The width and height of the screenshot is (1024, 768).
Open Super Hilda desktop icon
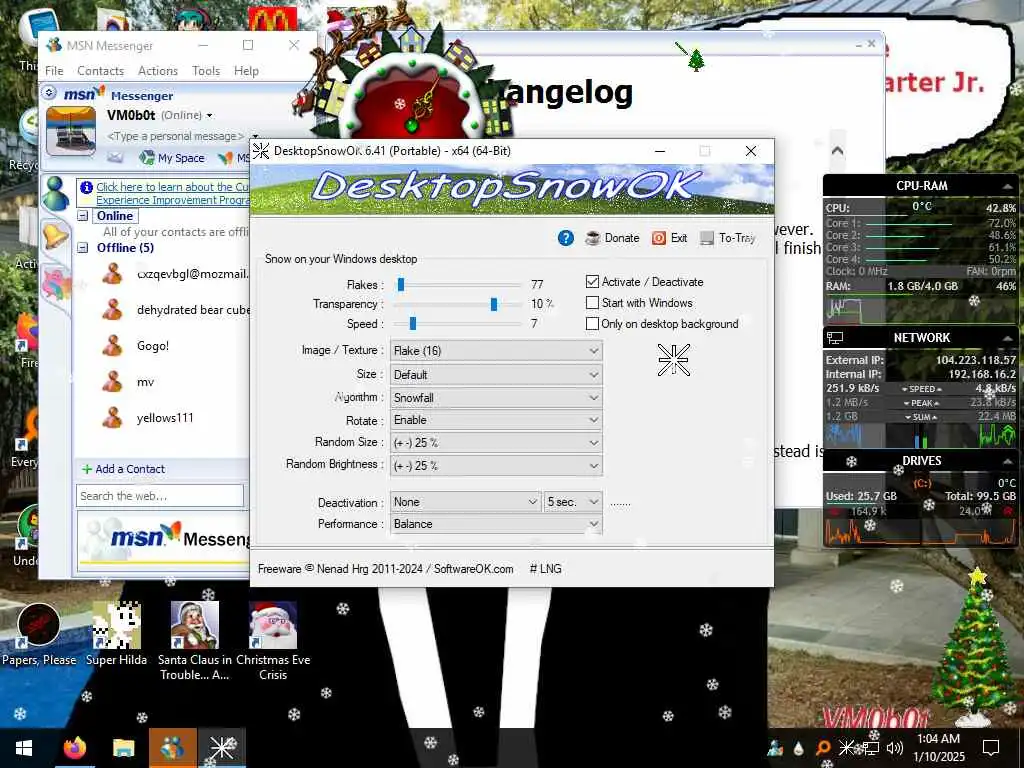[116, 634]
